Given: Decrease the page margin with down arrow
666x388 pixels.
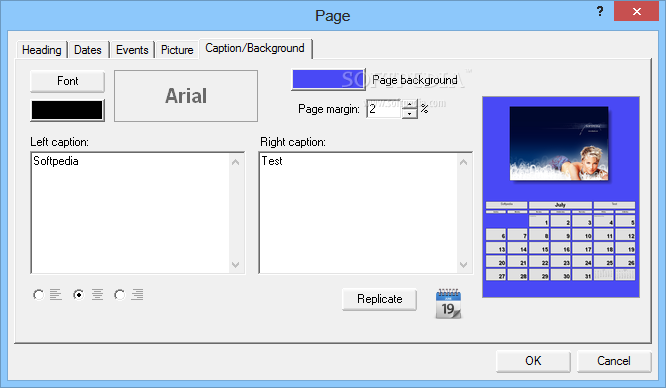Looking at the screenshot, I should (409, 114).
